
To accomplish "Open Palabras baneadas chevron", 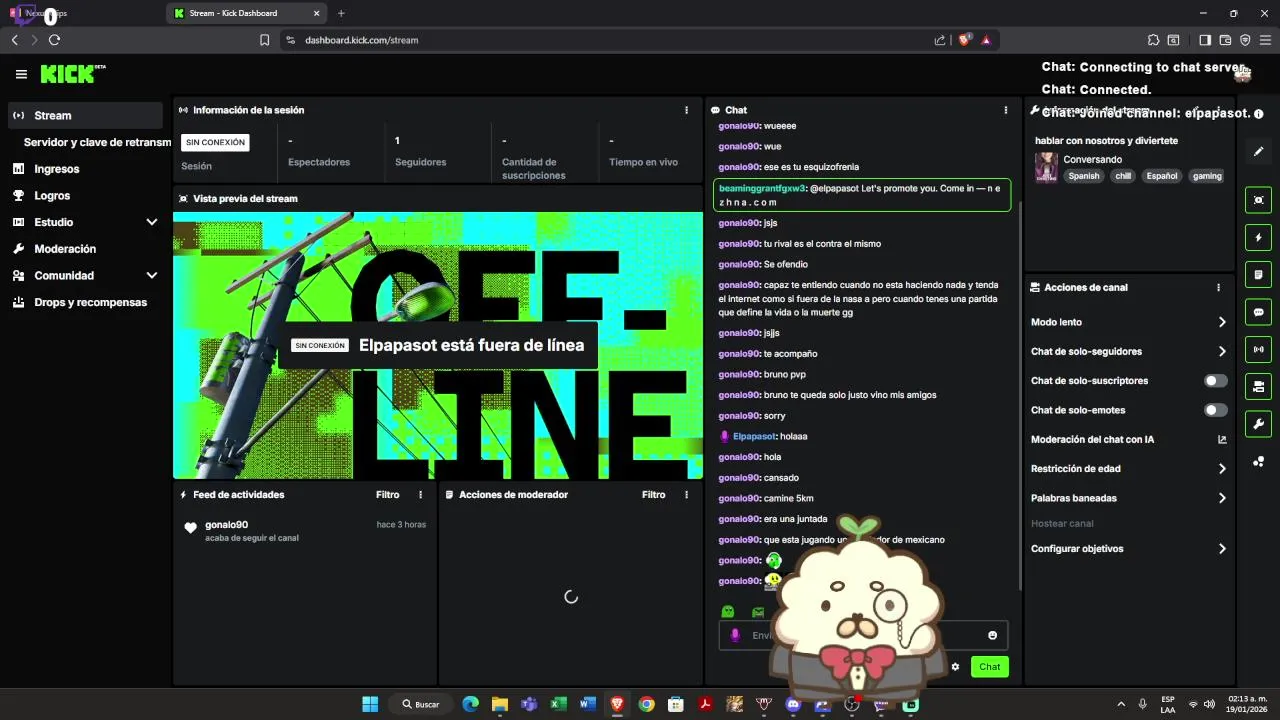I will (x=1222, y=498).
